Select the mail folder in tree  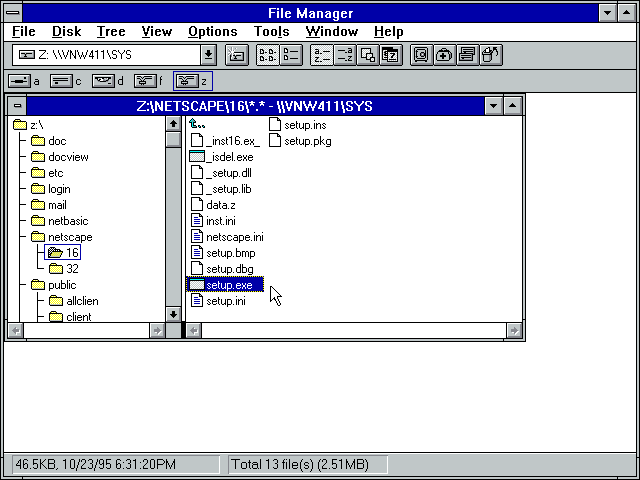coord(49,205)
